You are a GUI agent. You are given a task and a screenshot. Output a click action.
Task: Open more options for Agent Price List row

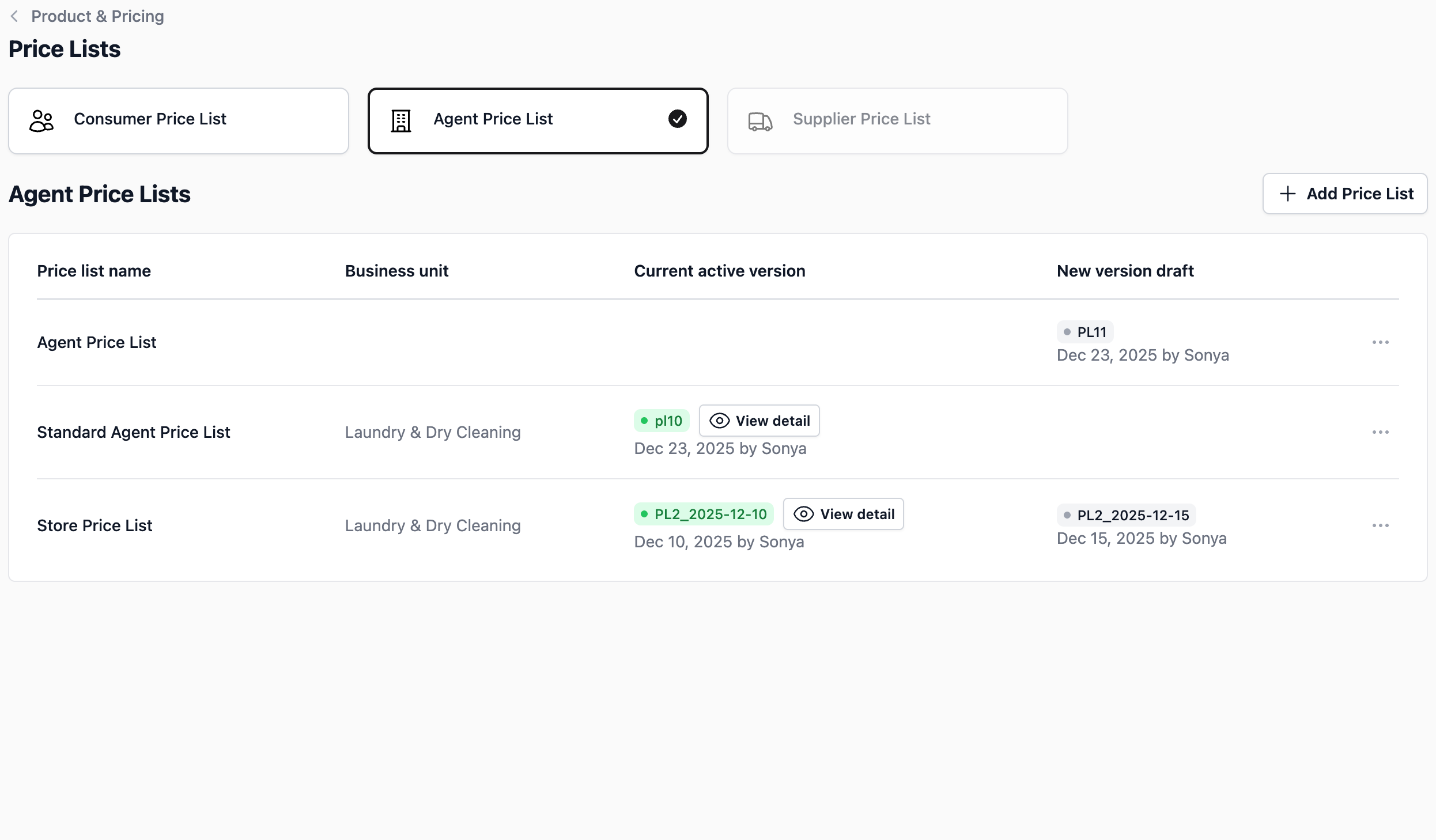click(1380, 342)
